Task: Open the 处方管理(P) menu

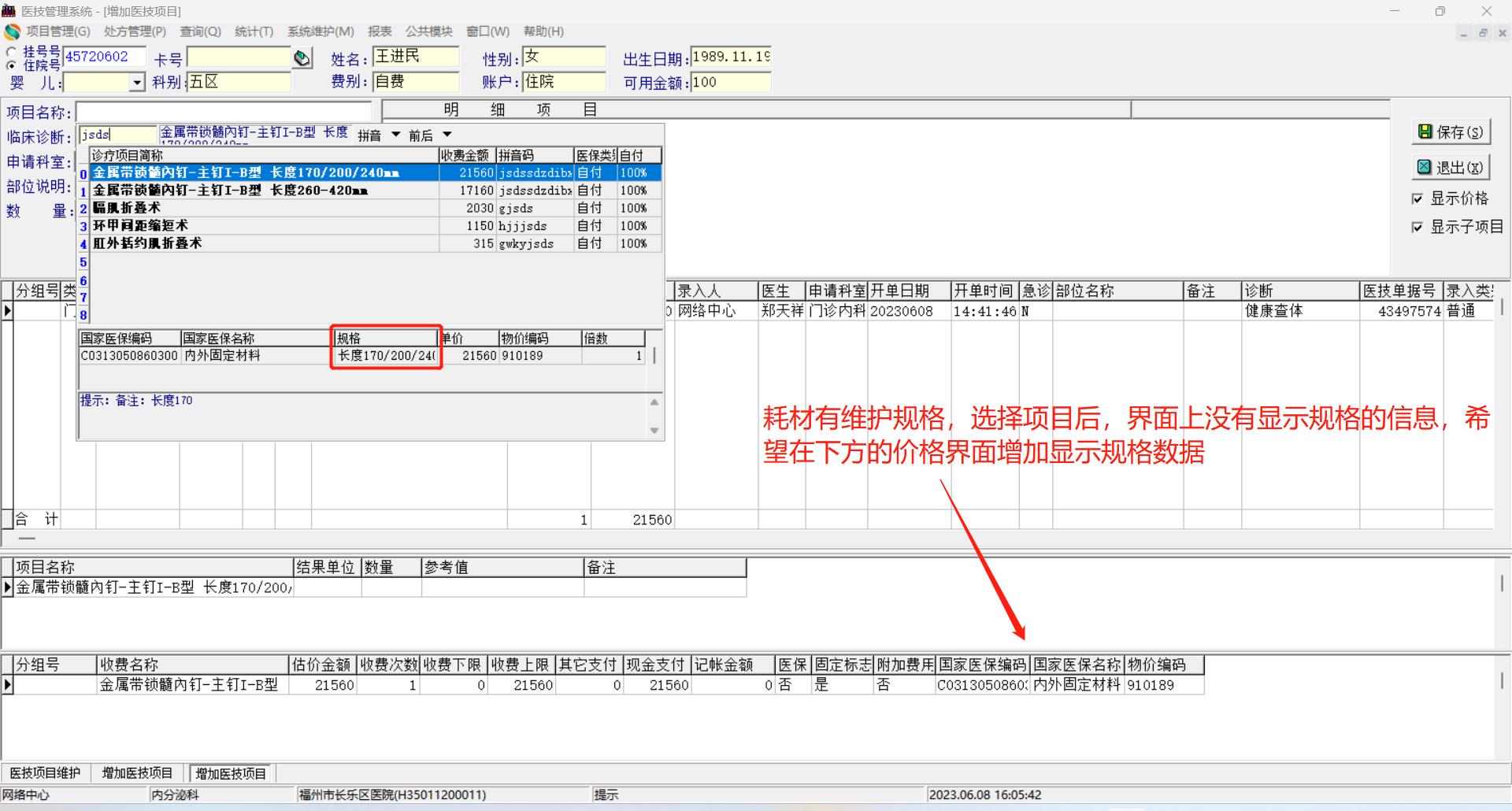Action: pos(135,31)
